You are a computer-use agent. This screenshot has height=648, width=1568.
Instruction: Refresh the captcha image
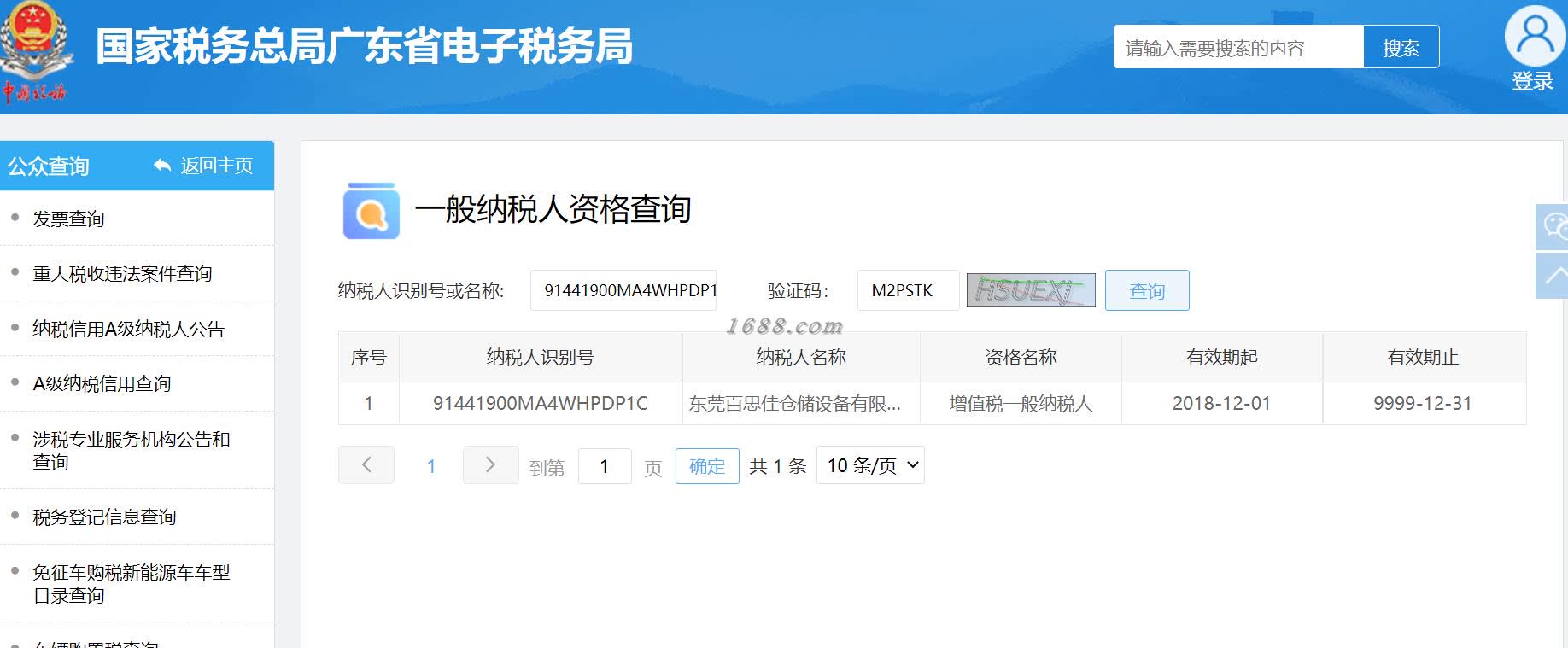tap(1031, 290)
